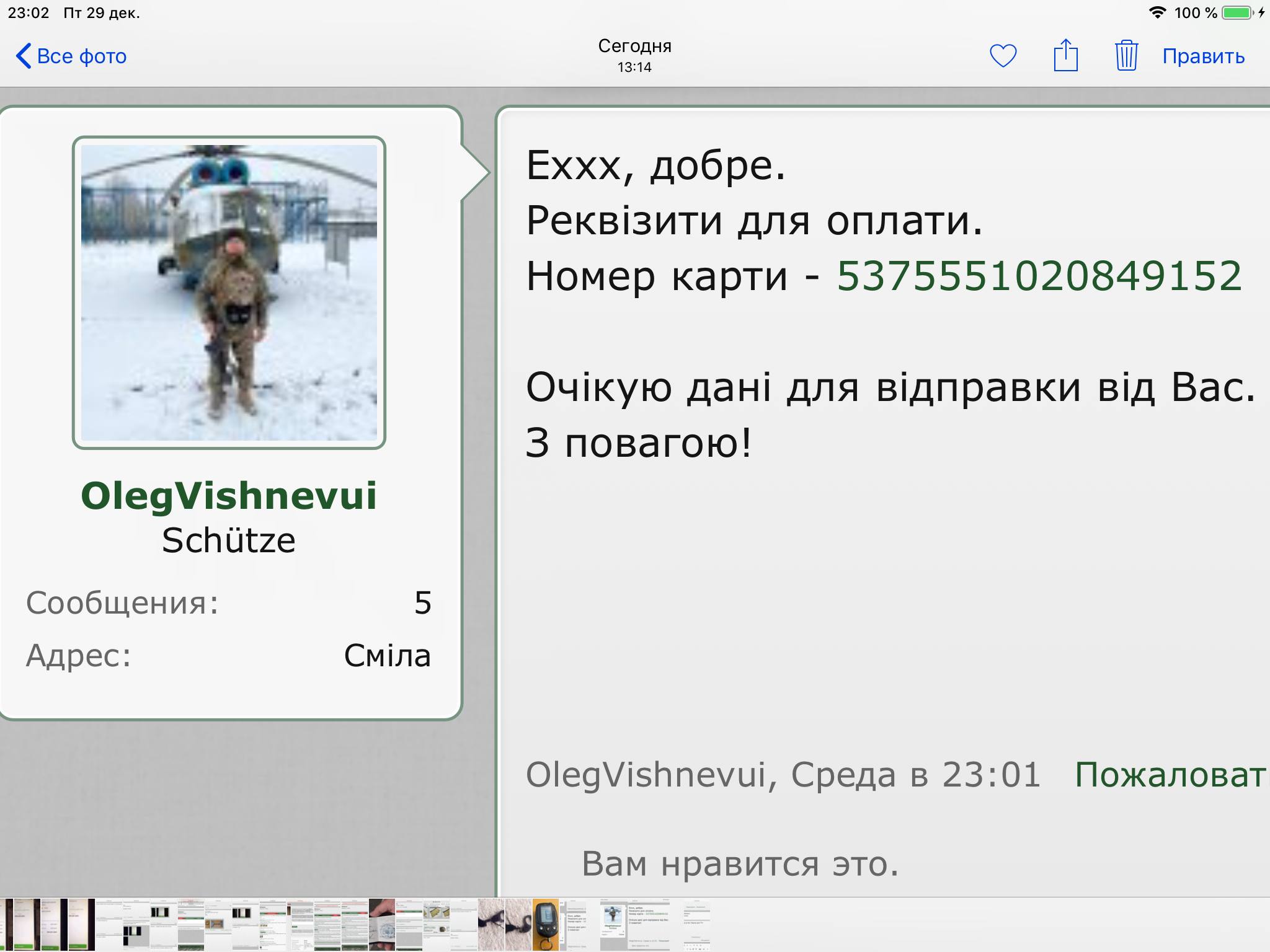Tap the Пожаловат report link

pyautogui.click(x=1170, y=775)
